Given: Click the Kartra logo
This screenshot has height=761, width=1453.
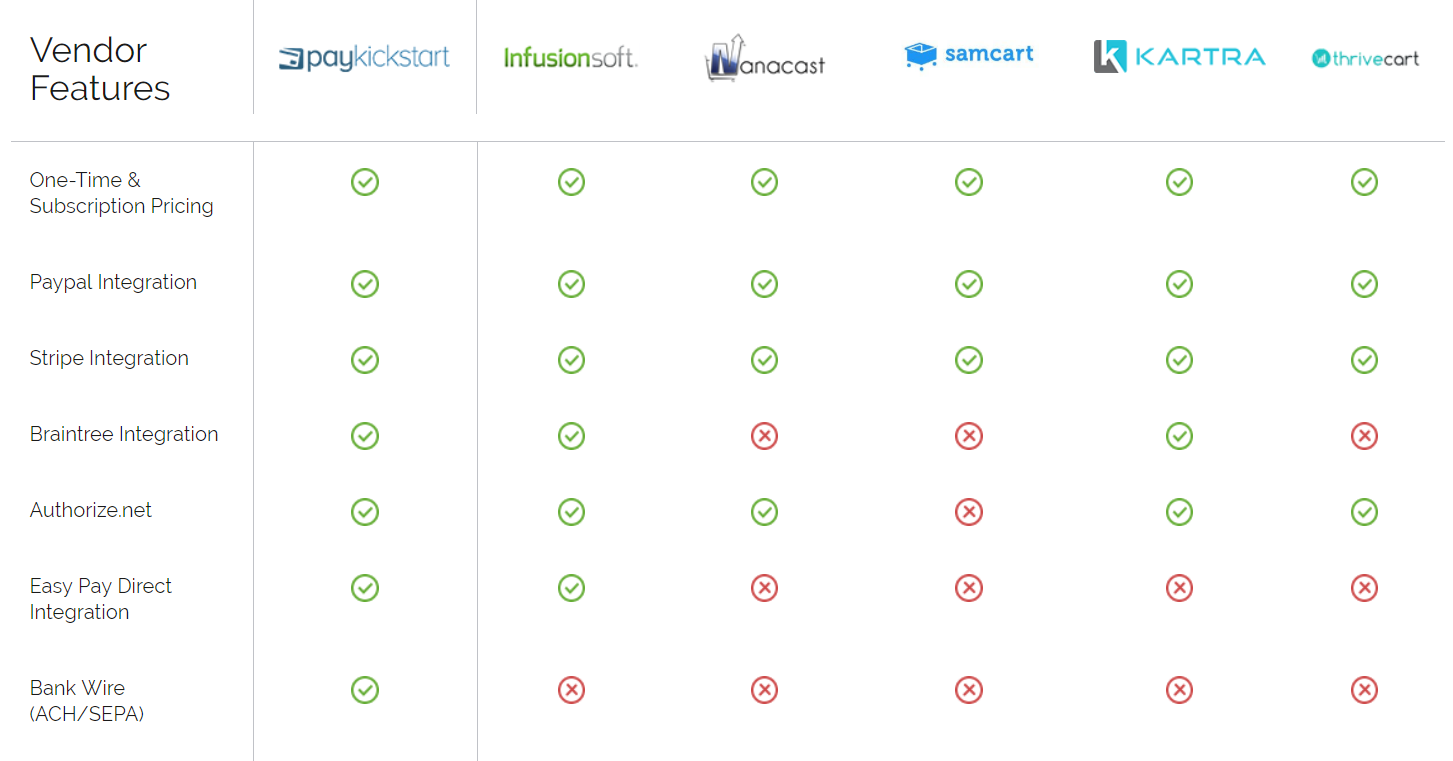Looking at the screenshot, I should [x=1179, y=56].
